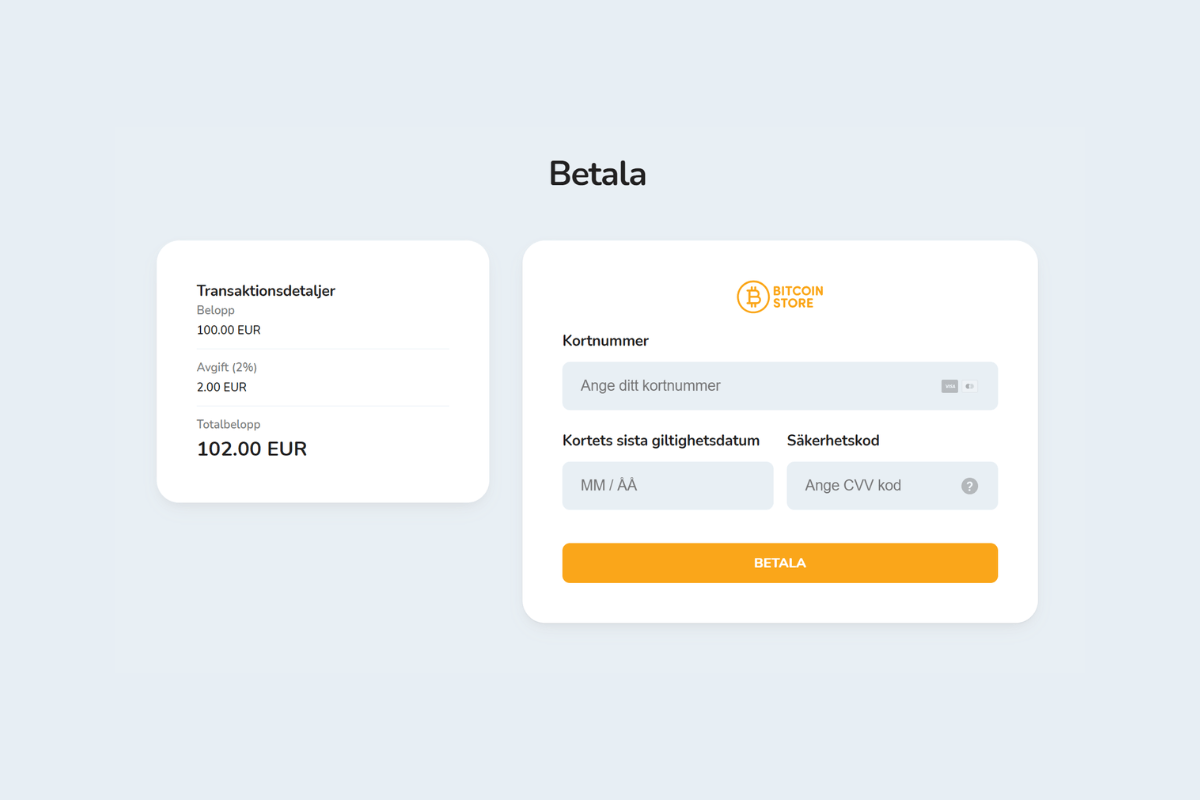Click the Kortets sista giltighetsdatum label
The image size is (1200, 800).
661,440
